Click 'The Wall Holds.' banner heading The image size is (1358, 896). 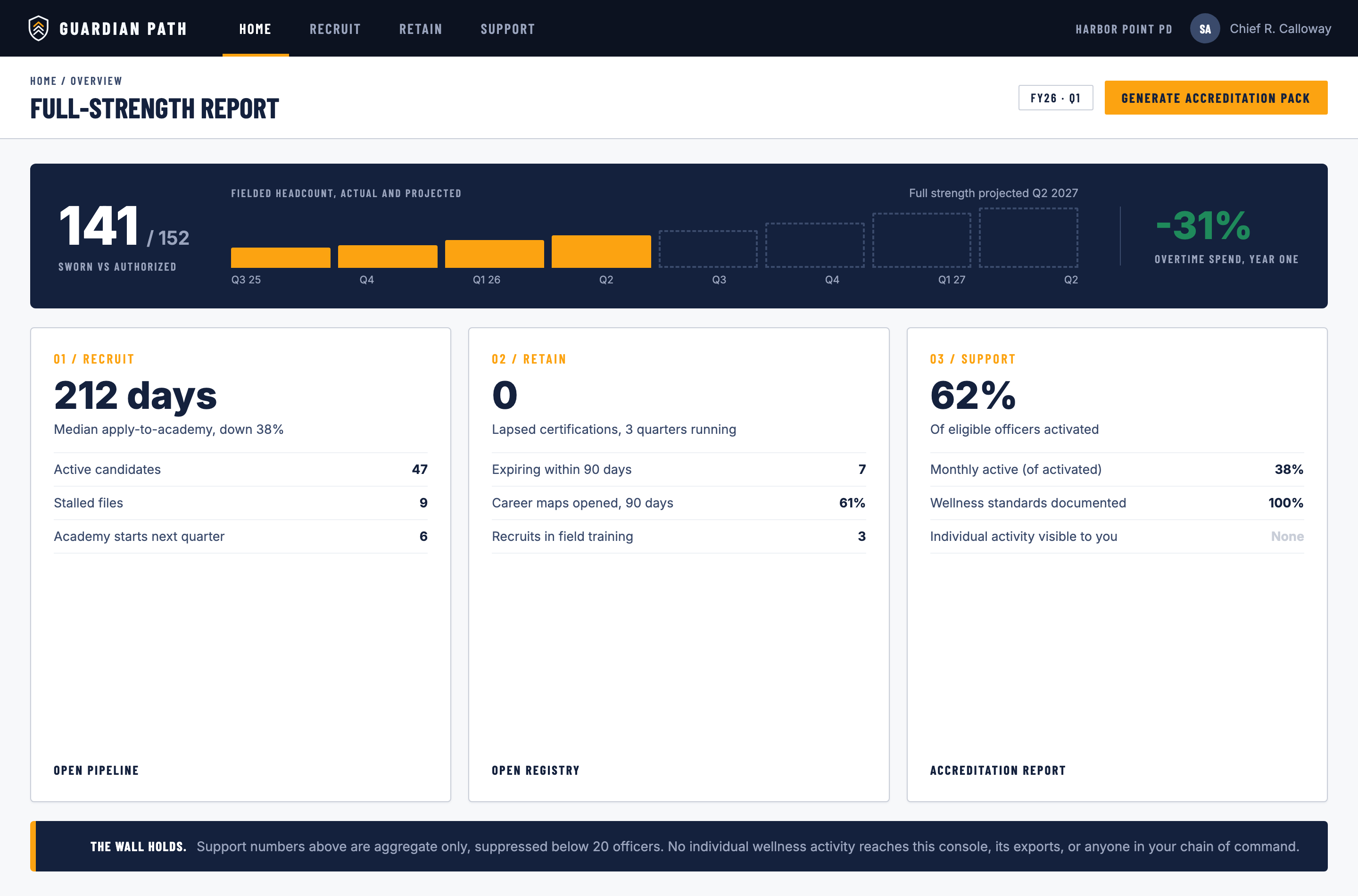point(138,846)
